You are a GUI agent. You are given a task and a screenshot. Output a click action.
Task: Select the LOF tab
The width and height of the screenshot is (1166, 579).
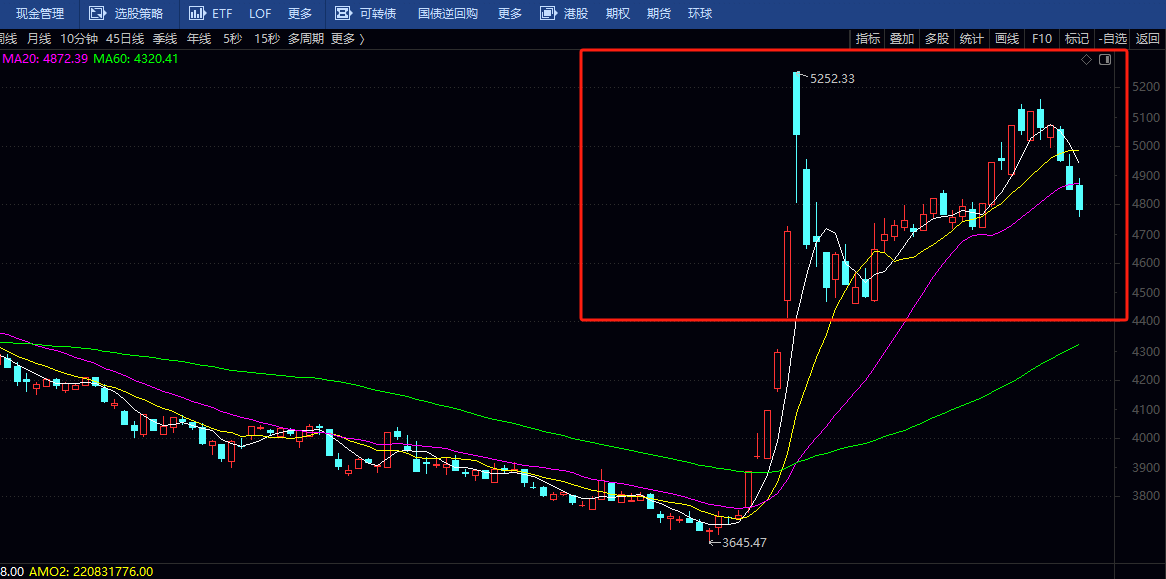click(260, 13)
